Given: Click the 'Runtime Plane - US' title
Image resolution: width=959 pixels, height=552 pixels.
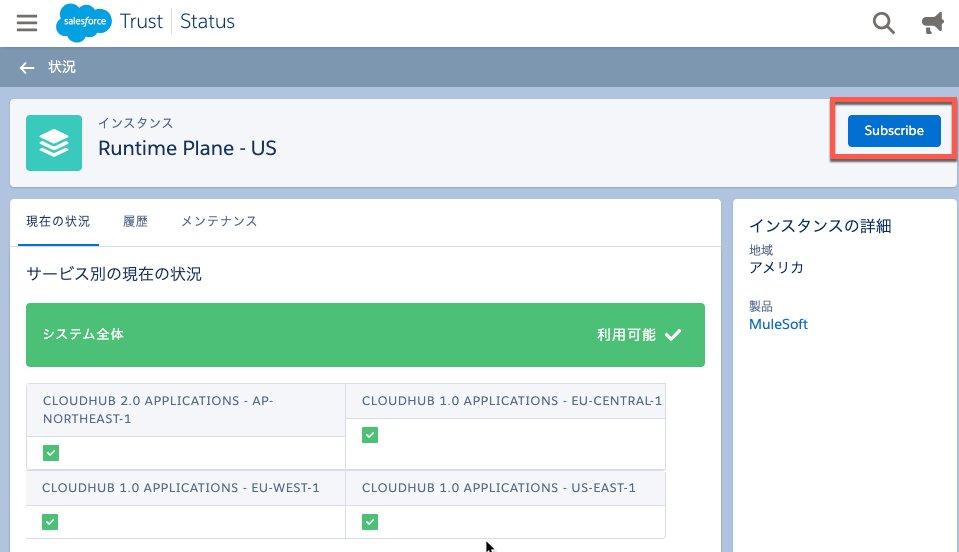Looking at the screenshot, I should pyautogui.click(x=187, y=148).
